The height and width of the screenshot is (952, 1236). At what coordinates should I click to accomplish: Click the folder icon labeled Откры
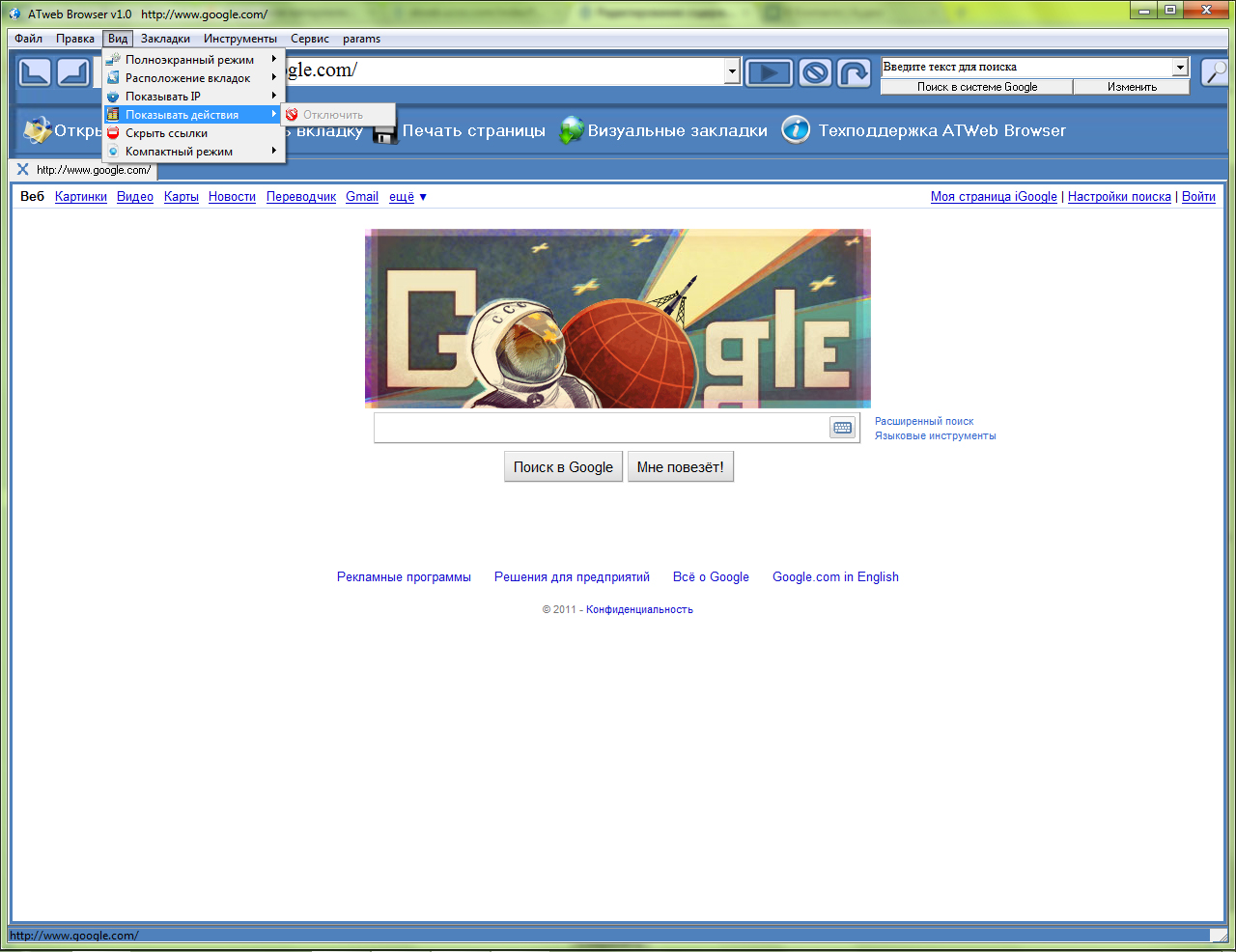tap(38, 130)
